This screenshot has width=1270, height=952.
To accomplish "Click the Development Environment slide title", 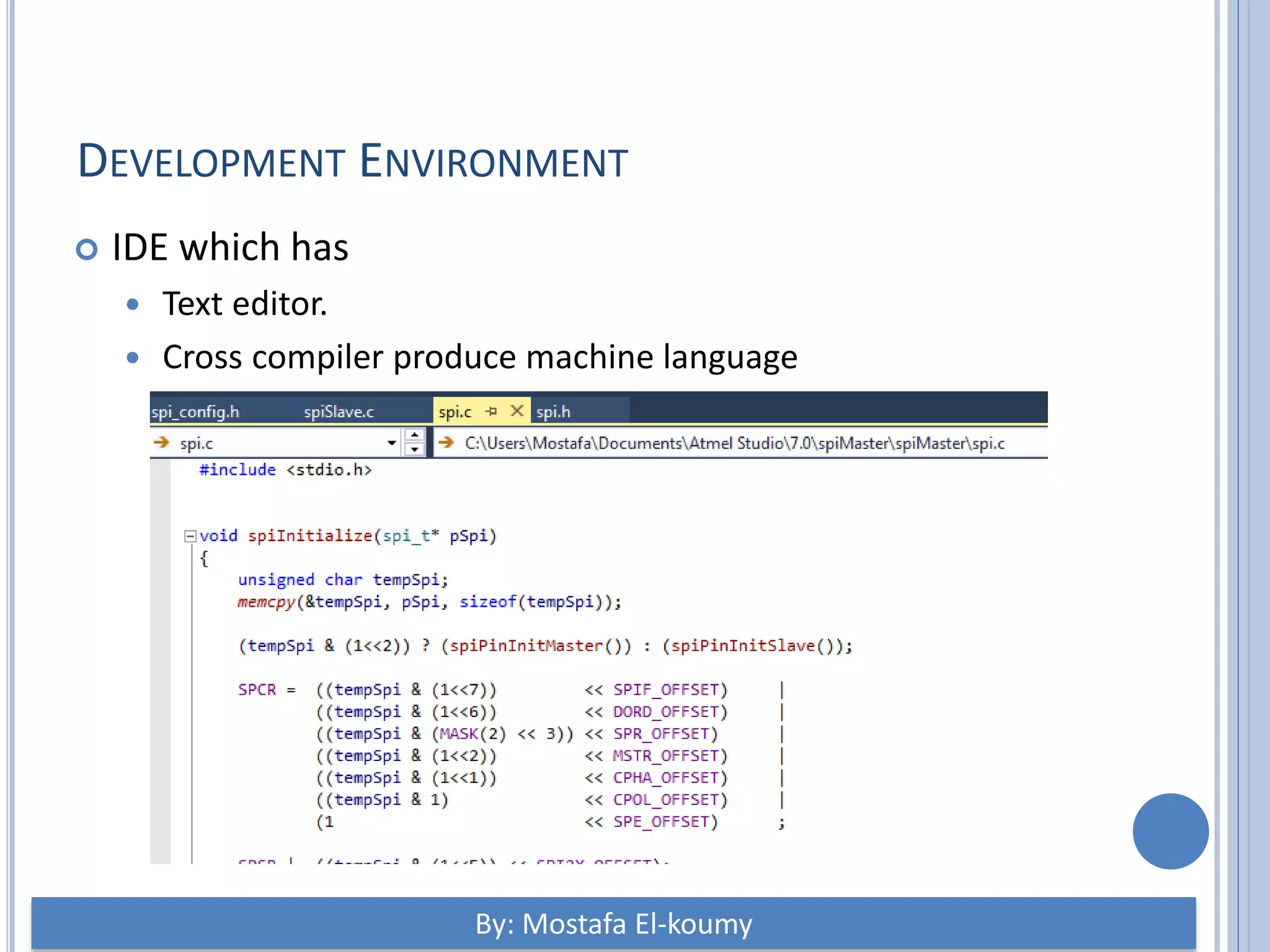I will [353, 161].
